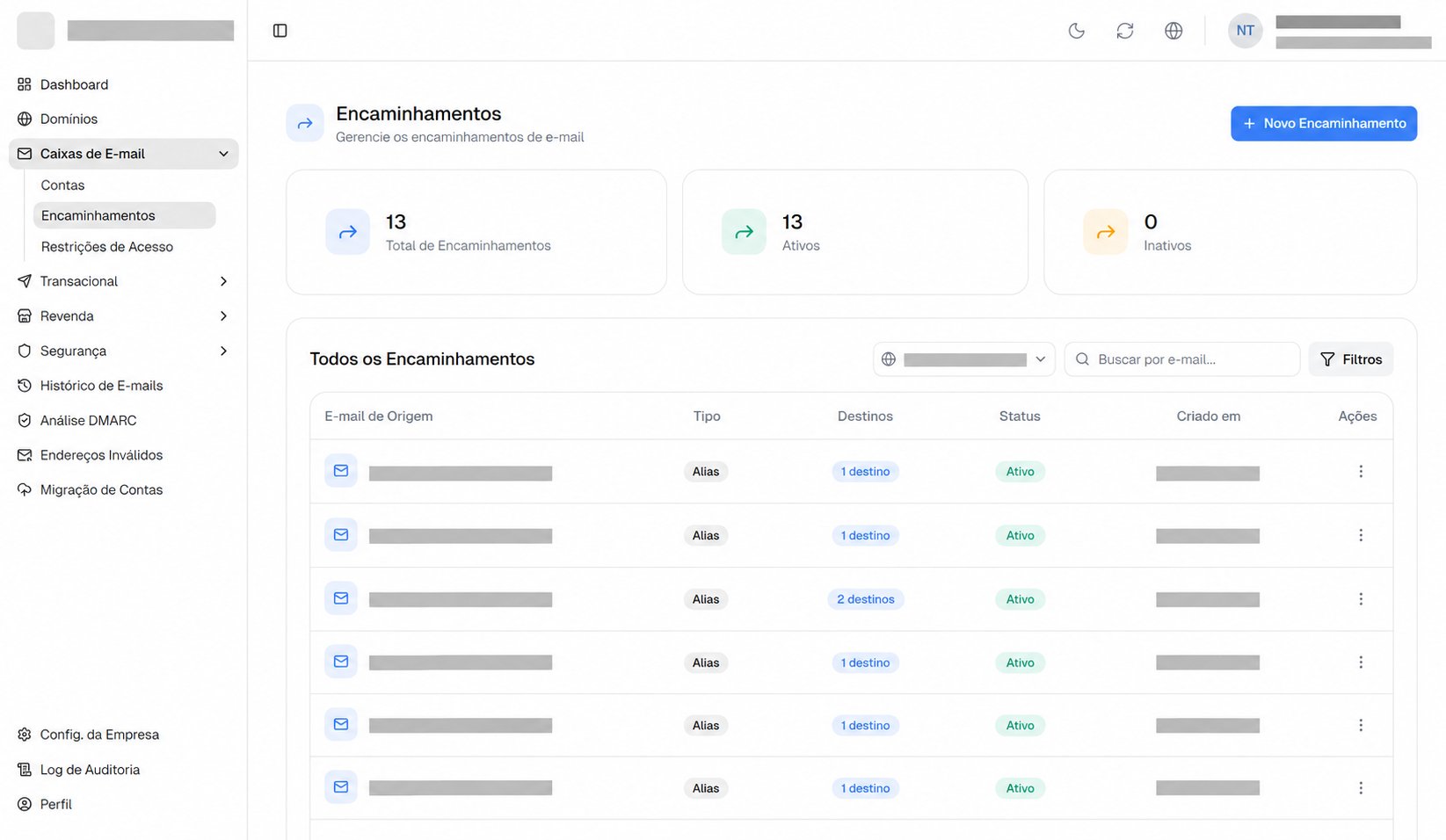The image size is (1446, 840).
Task: Click the Criado em column header
Action: pos(1209,416)
